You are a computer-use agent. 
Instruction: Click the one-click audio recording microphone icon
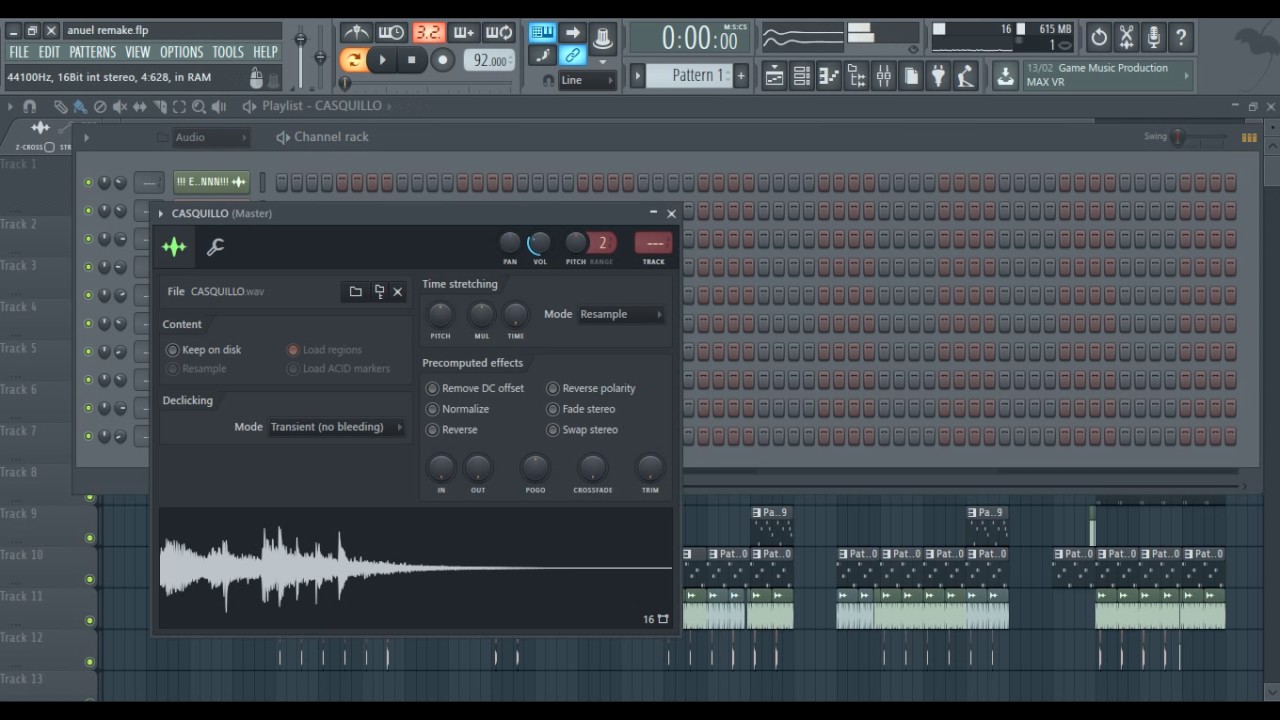tap(1153, 37)
